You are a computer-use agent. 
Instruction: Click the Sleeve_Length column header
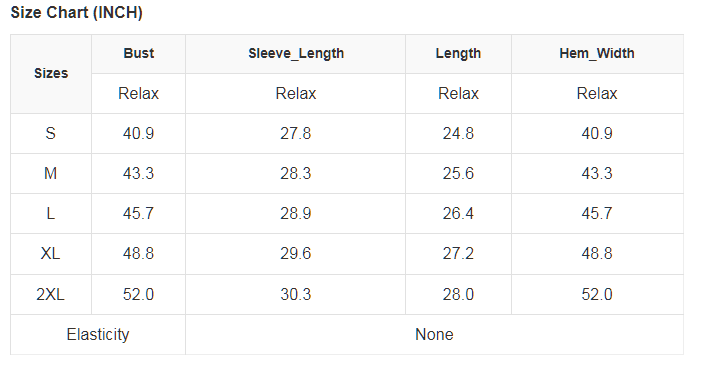[295, 54]
